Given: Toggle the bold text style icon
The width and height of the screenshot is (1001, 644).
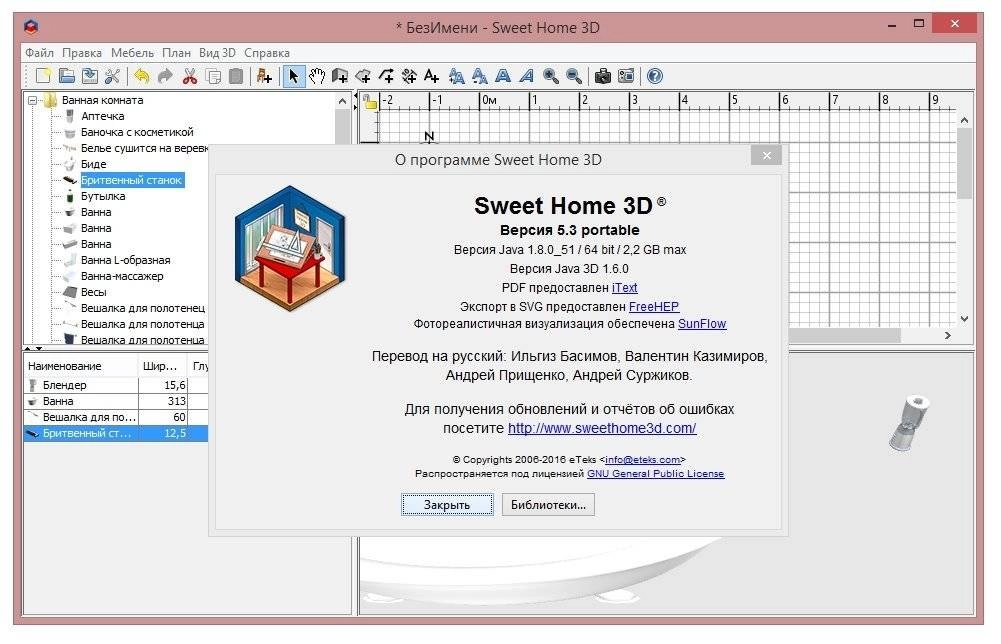Looking at the screenshot, I should point(503,76).
